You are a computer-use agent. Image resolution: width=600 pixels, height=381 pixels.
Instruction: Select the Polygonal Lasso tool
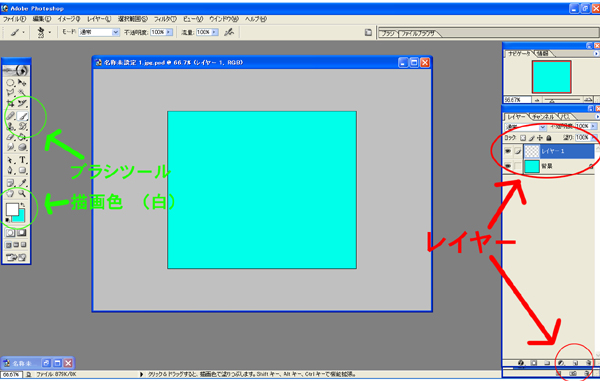(x=10, y=93)
